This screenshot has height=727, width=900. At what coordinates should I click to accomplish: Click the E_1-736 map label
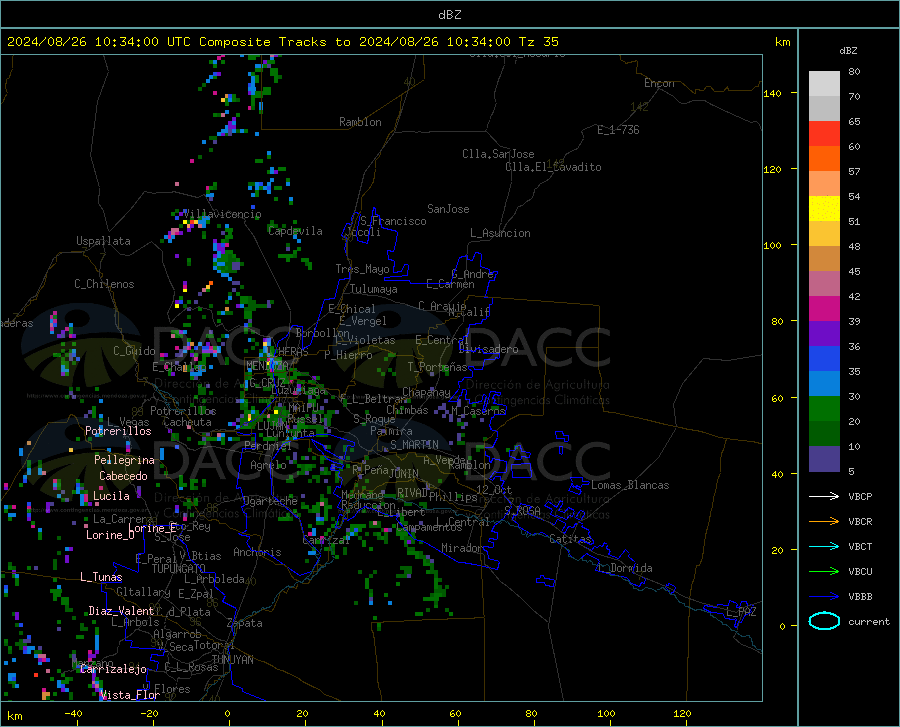(x=618, y=130)
